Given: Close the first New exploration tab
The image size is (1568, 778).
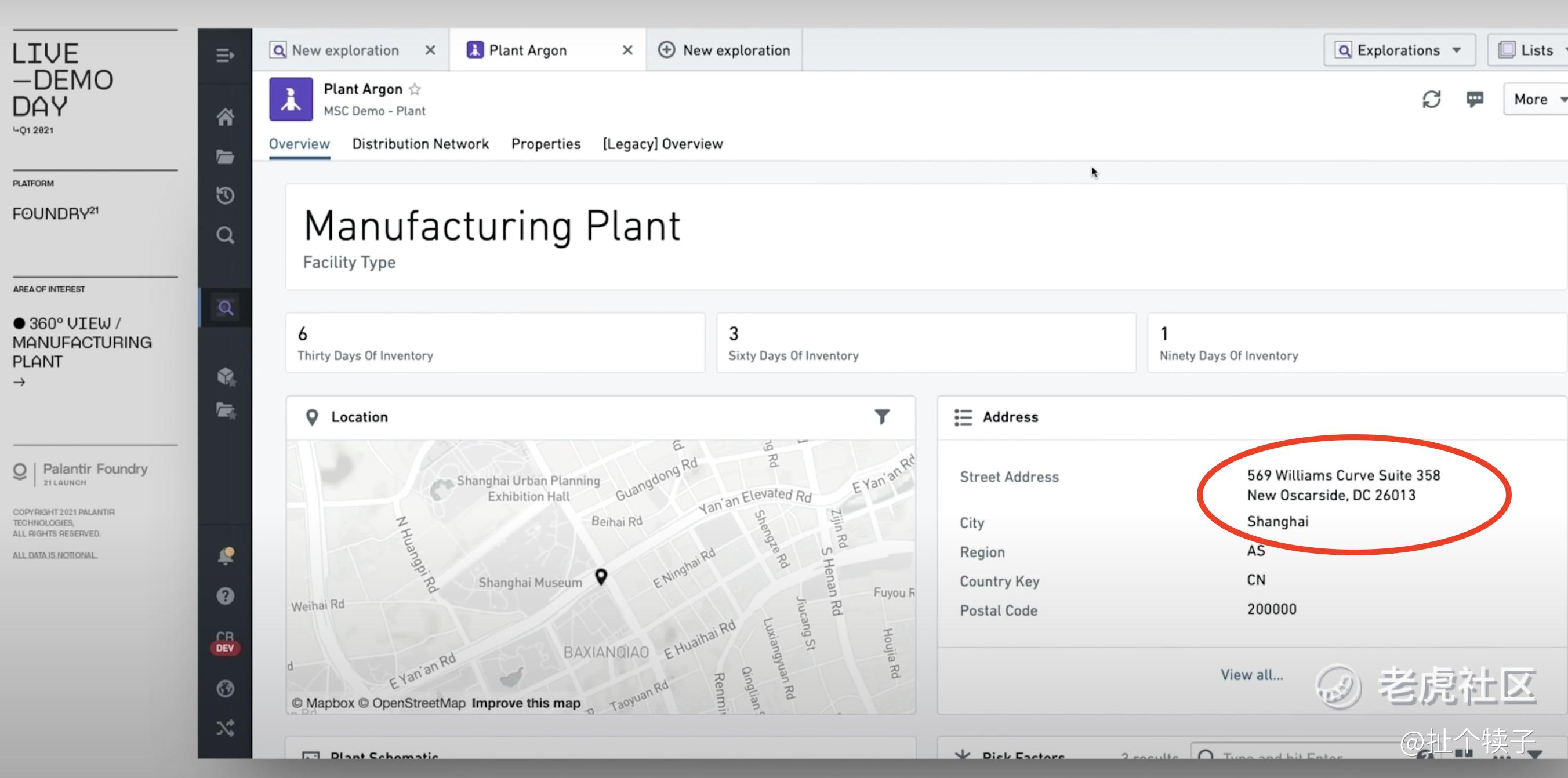Looking at the screenshot, I should [430, 50].
